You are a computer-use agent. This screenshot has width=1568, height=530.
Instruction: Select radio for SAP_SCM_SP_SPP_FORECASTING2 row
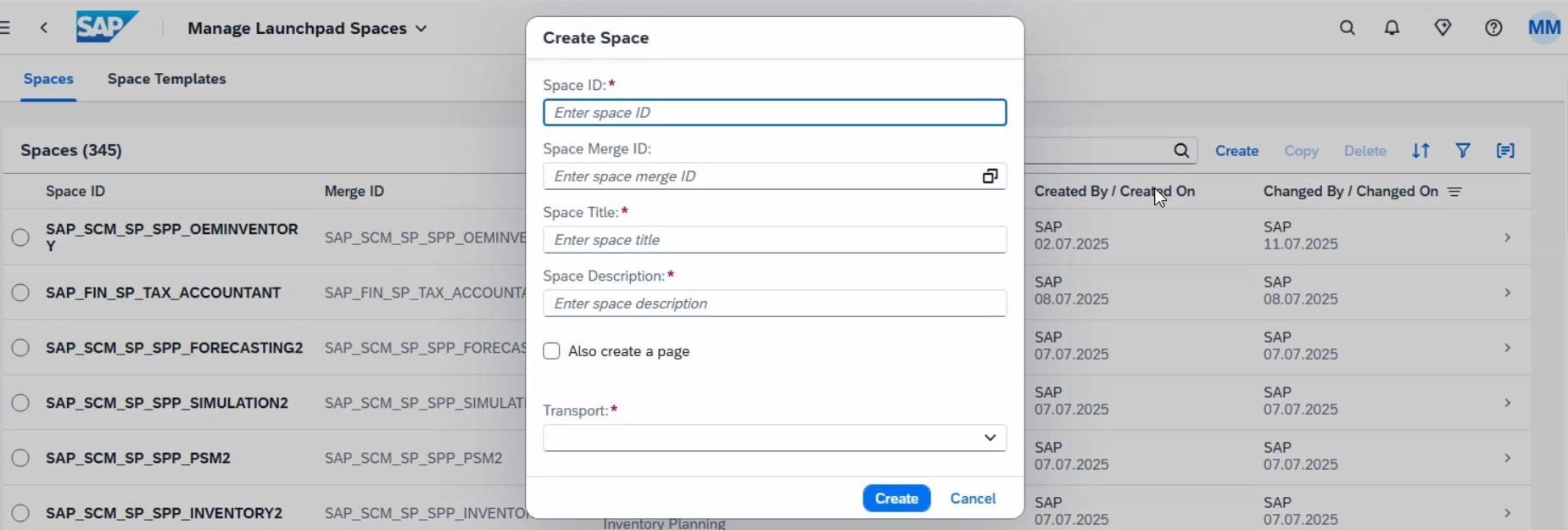[x=20, y=348]
